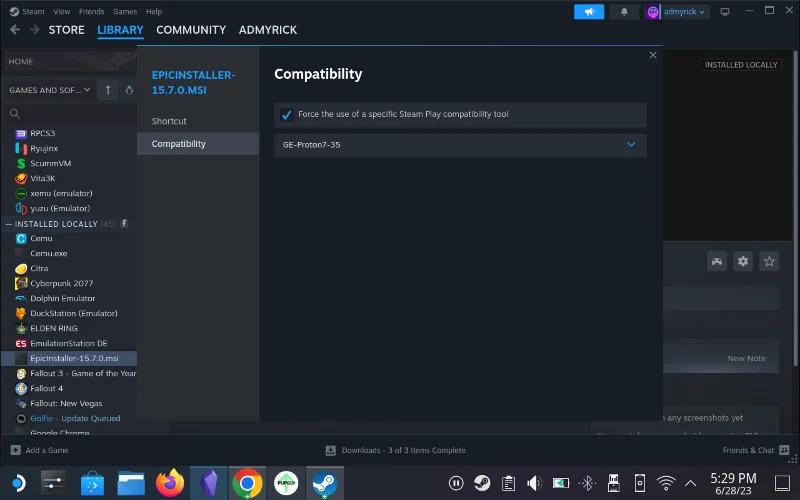
Task: Select Fallout: New Vegas in library
Action: click(x=66, y=404)
